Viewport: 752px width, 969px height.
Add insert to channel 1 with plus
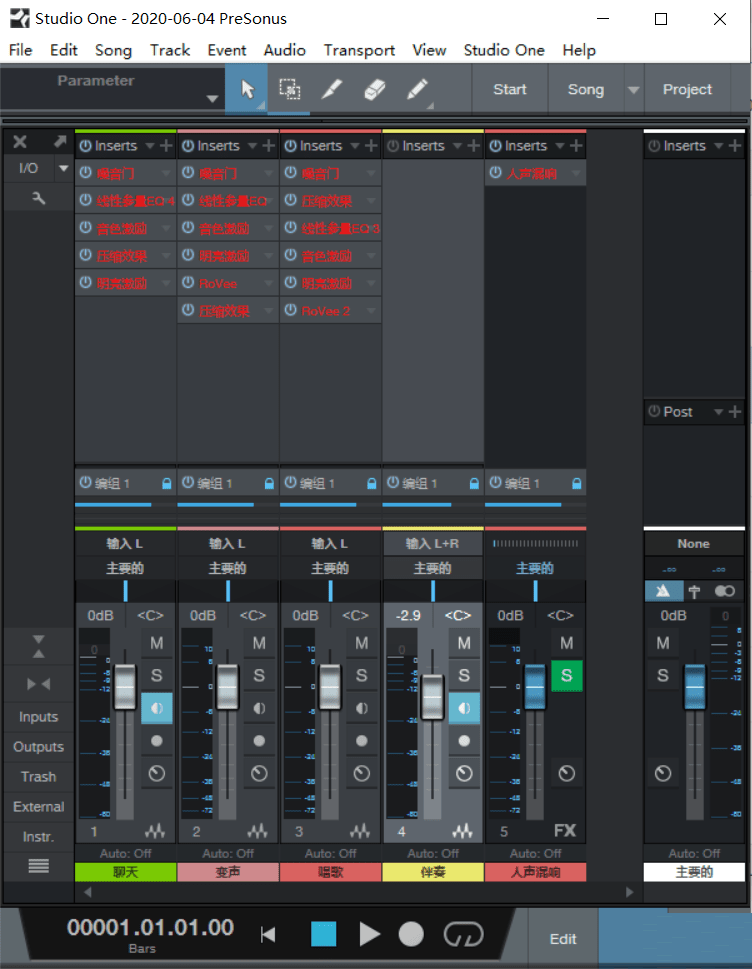point(166,146)
